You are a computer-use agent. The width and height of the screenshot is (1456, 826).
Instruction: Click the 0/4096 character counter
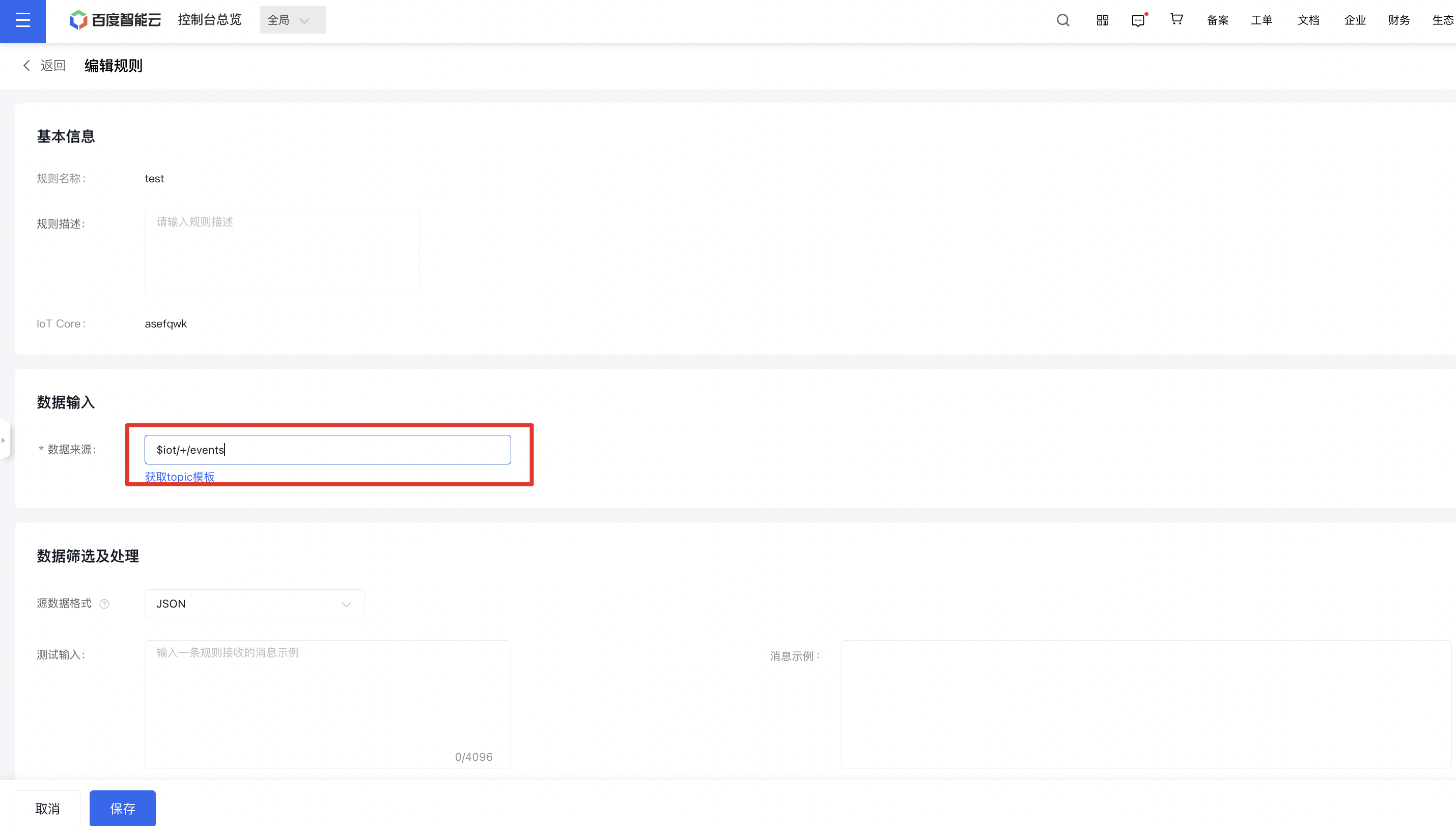click(474, 757)
